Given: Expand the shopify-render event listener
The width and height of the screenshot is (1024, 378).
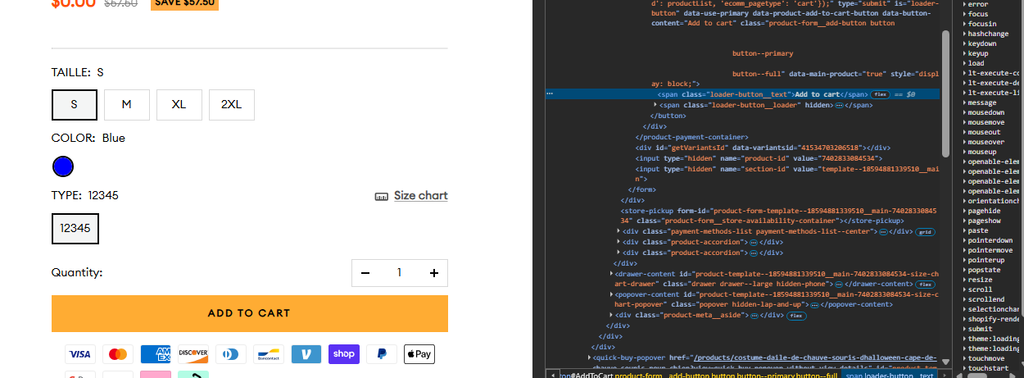Looking at the screenshot, I should (x=965, y=319).
